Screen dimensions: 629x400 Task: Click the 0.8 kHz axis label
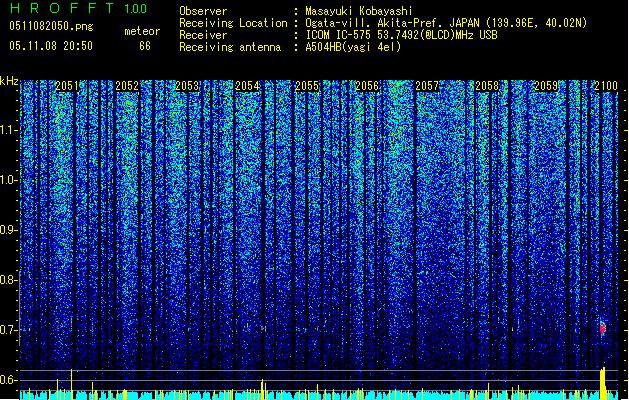(8, 280)
